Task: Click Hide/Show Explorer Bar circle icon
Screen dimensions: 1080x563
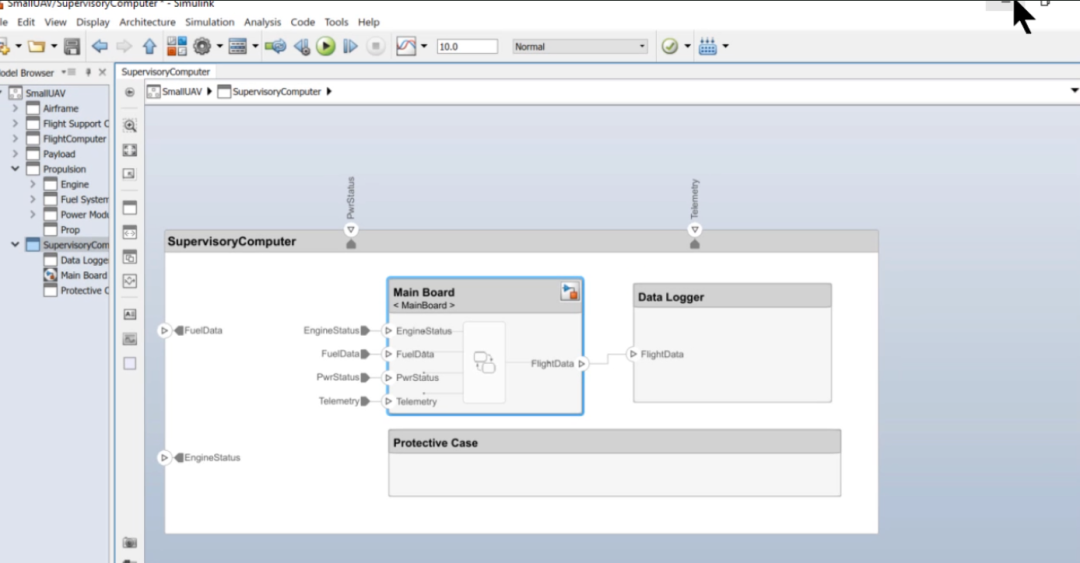Action: [x=129, y=92]
